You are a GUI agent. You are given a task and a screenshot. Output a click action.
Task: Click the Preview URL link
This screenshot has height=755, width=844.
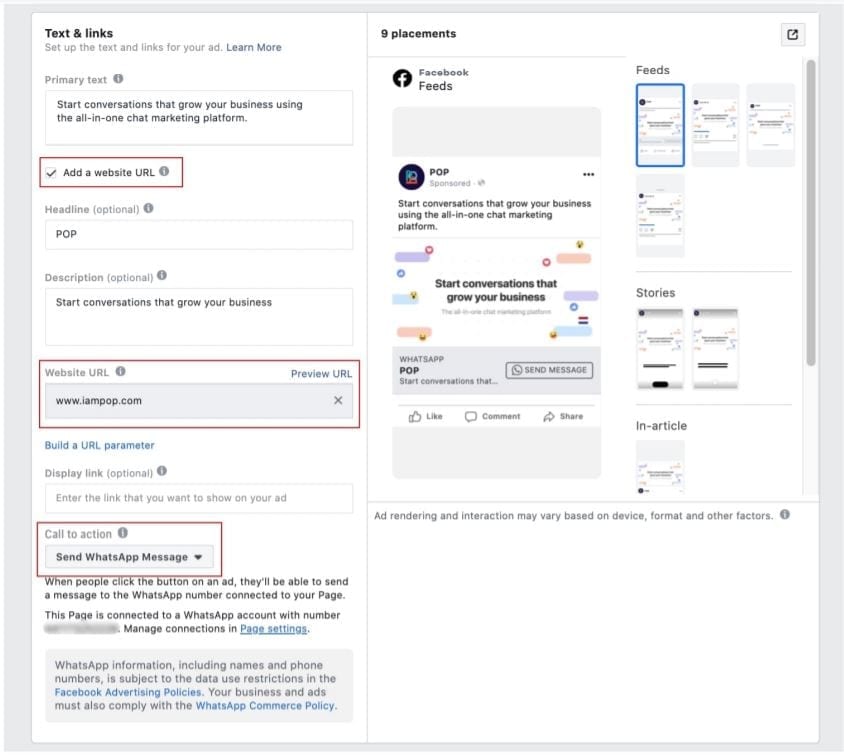(x=321, y=373)
